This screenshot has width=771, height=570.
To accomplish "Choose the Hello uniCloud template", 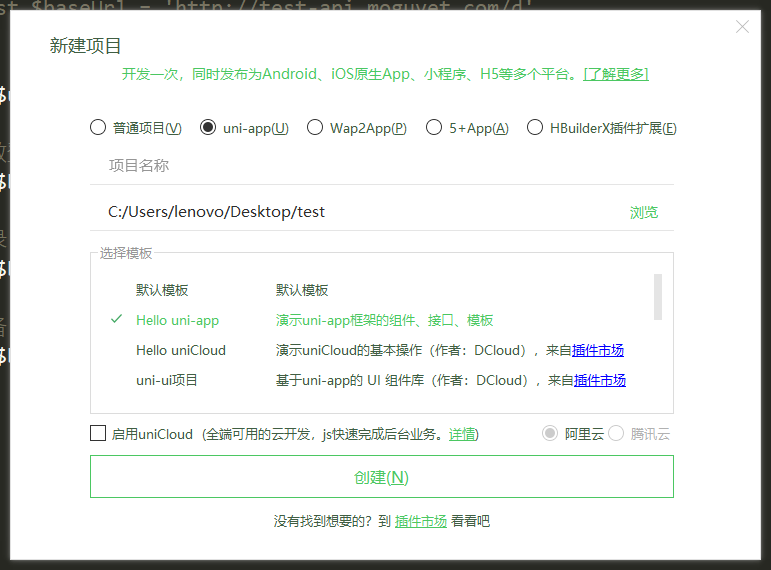I will click(x=181, y=351).
